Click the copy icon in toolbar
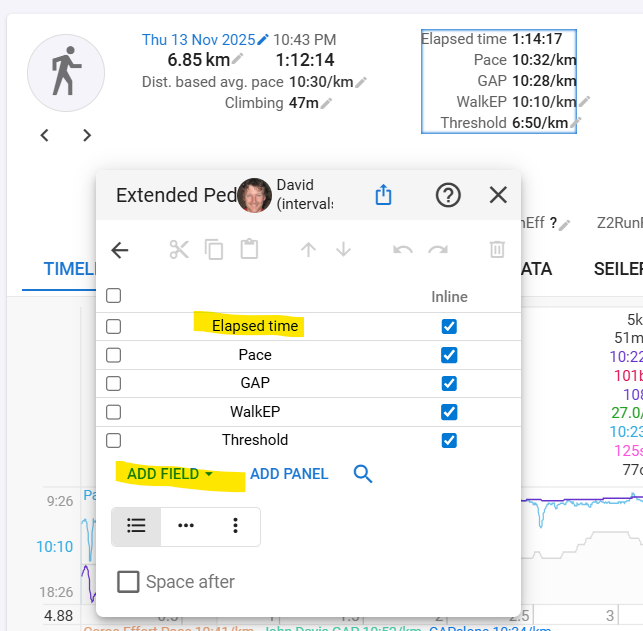Viewport: 643px width, 631px height. 214,249
